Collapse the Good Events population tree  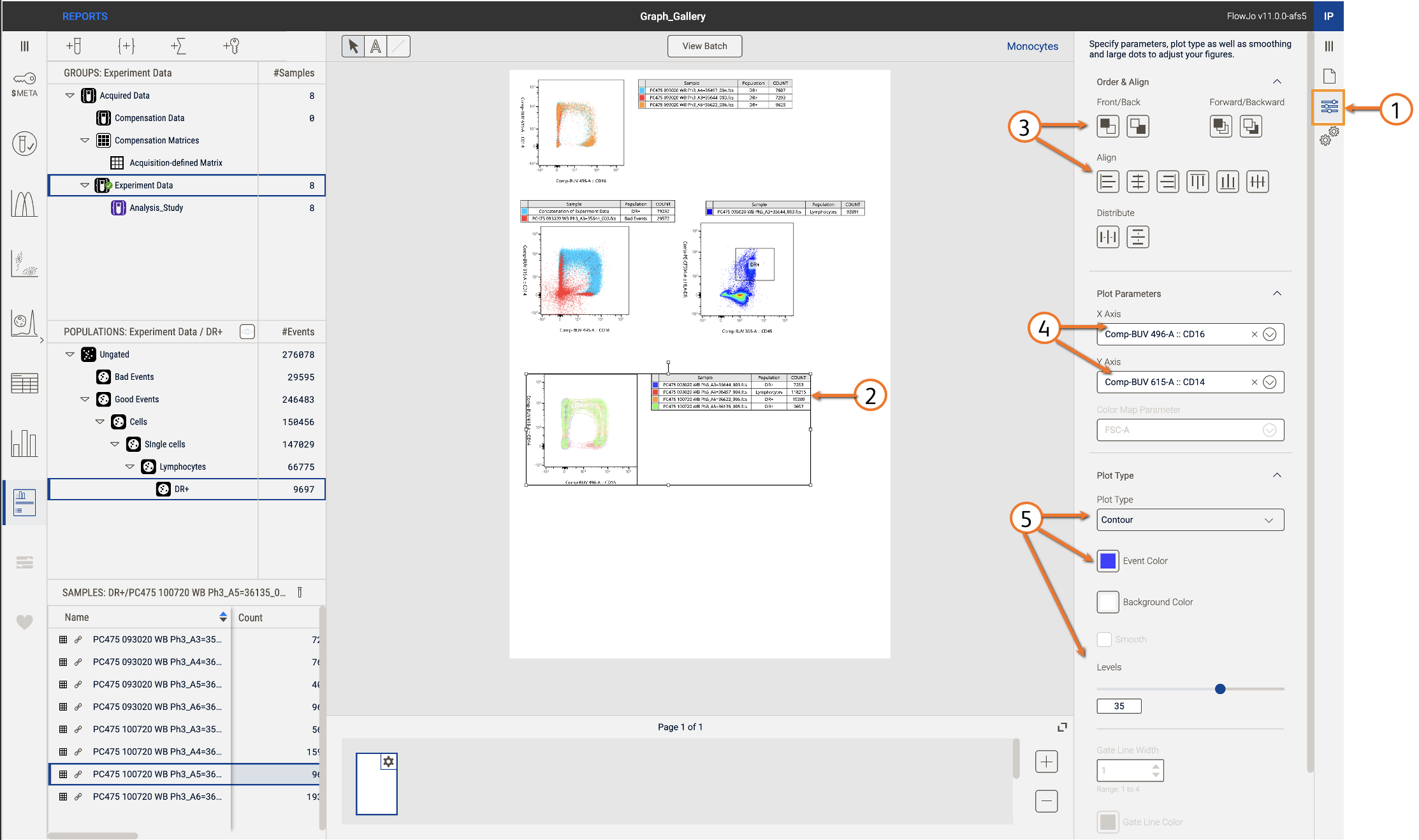85,399
